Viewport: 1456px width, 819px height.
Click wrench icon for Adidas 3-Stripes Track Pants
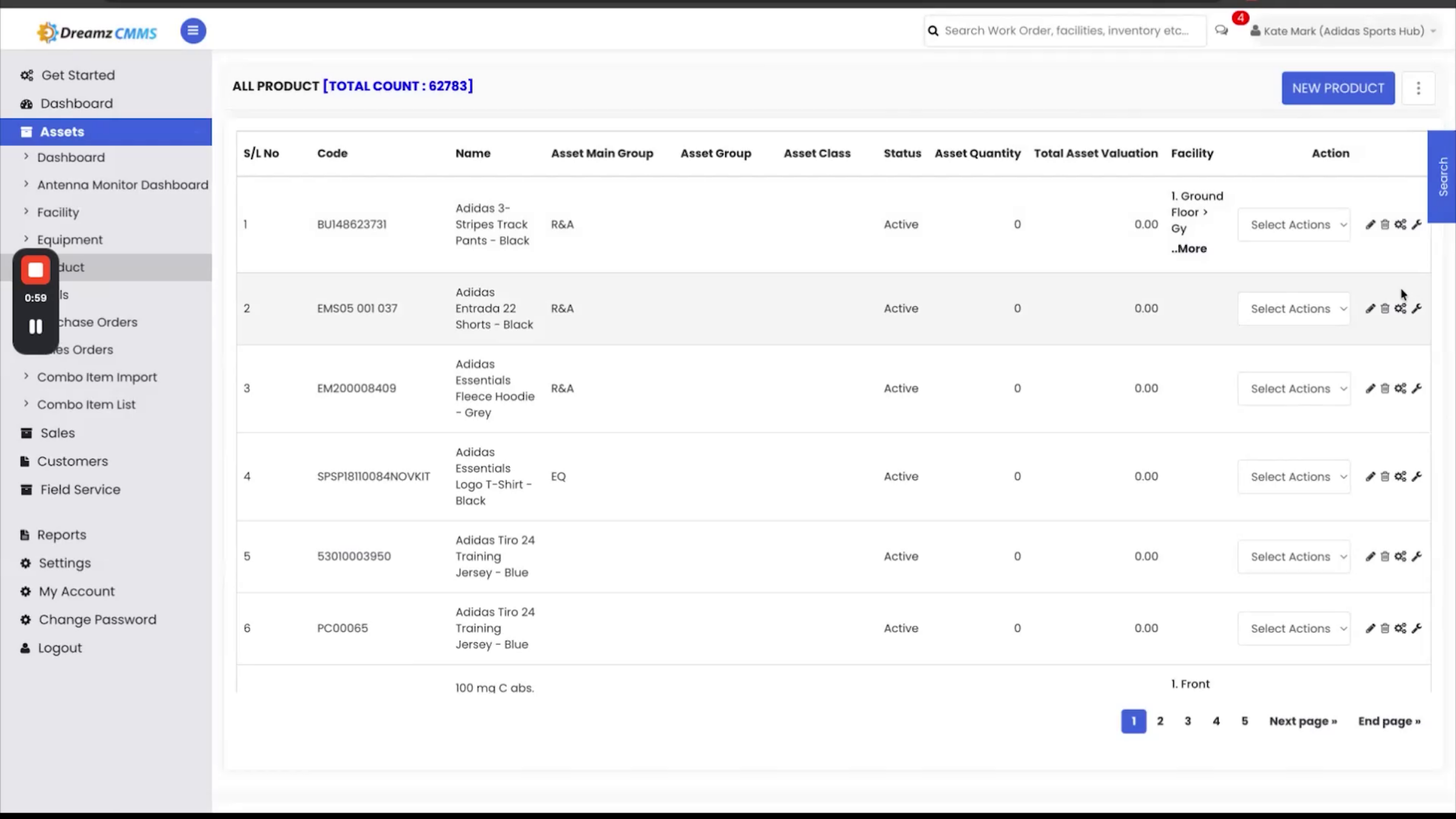1417,224
